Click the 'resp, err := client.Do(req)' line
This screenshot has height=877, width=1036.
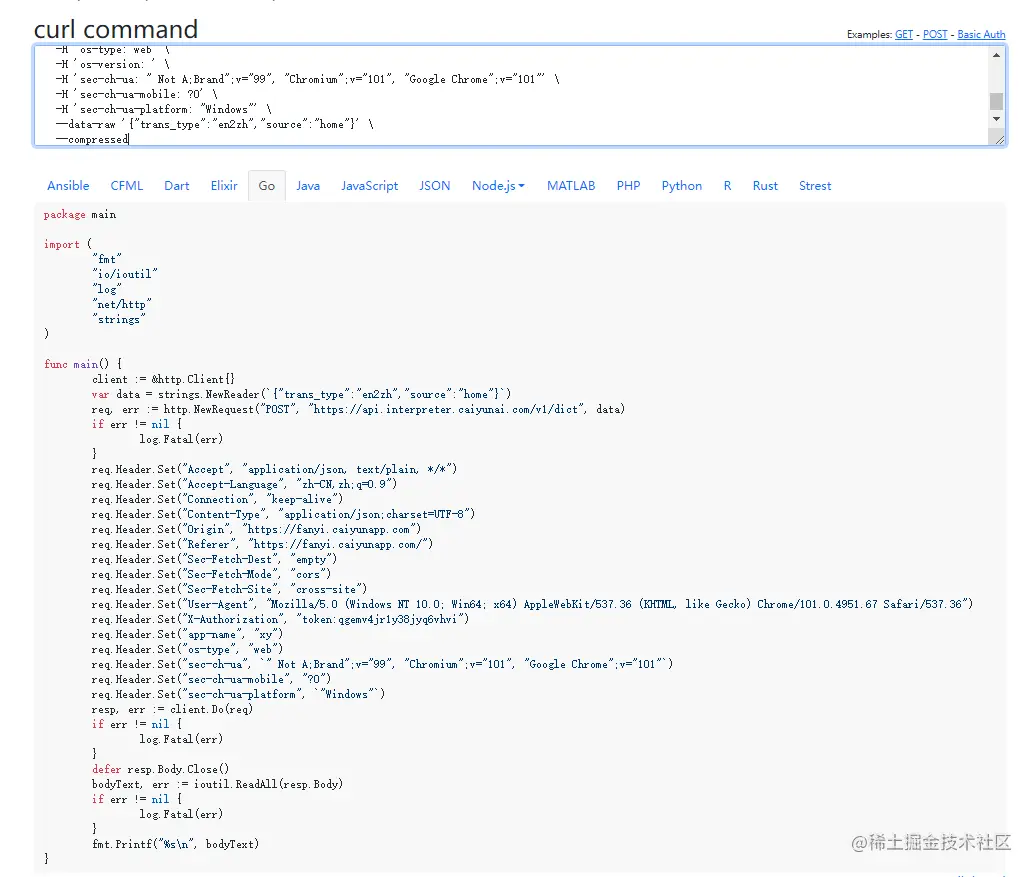(x=172, y=709)
